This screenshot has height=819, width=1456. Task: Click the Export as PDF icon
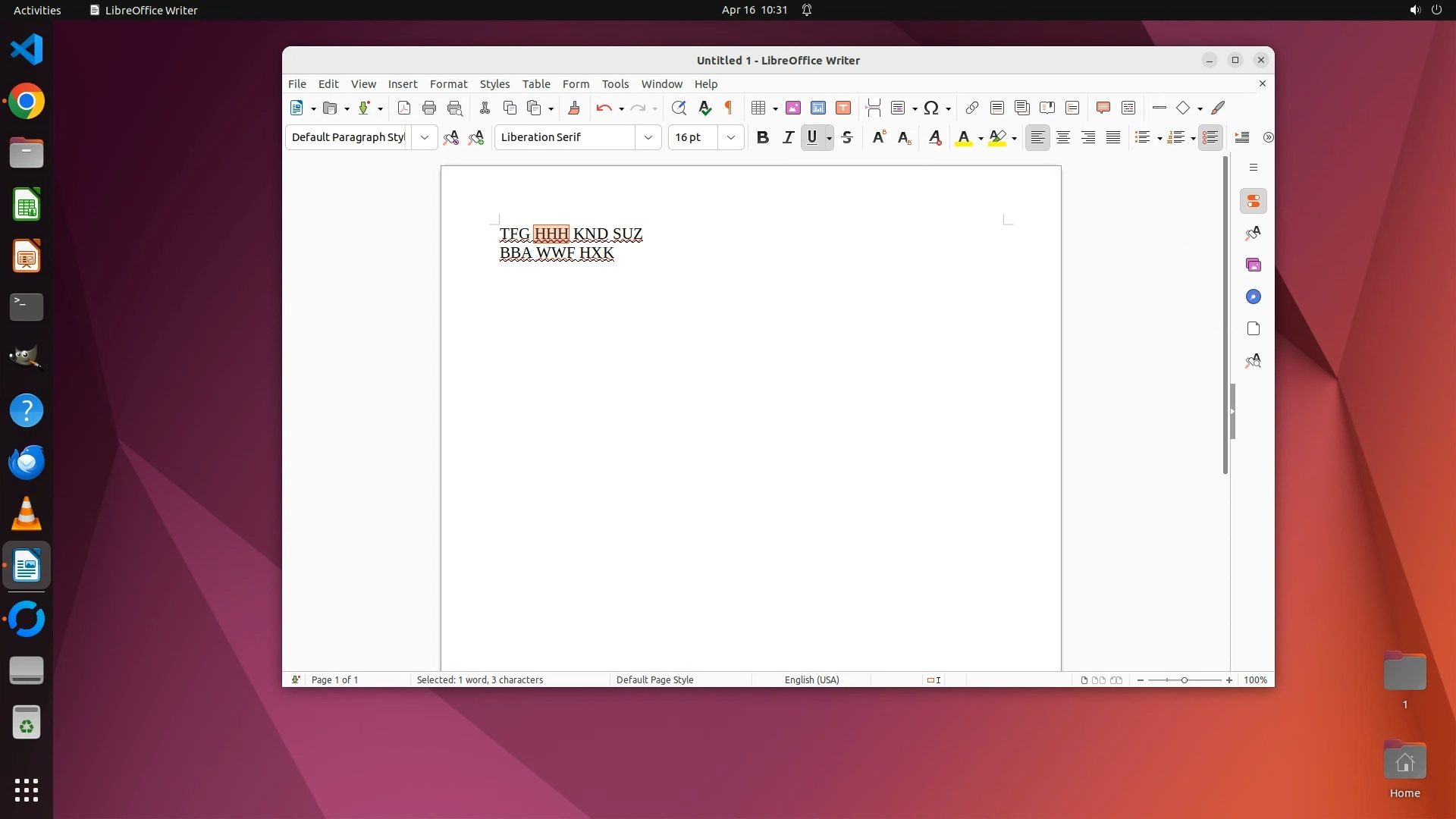(x=404, y=108)
